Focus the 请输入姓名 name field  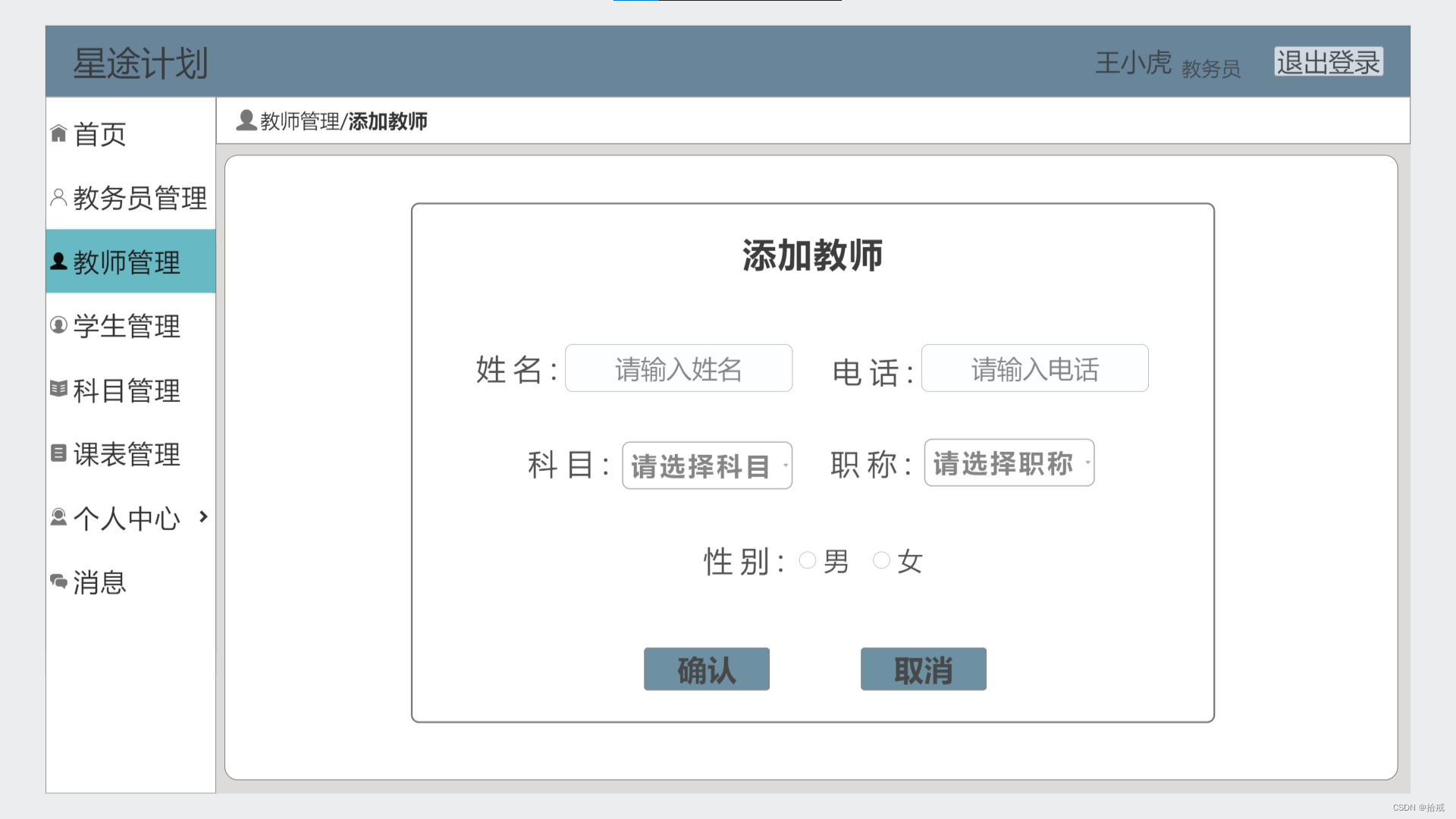point(679,369)
